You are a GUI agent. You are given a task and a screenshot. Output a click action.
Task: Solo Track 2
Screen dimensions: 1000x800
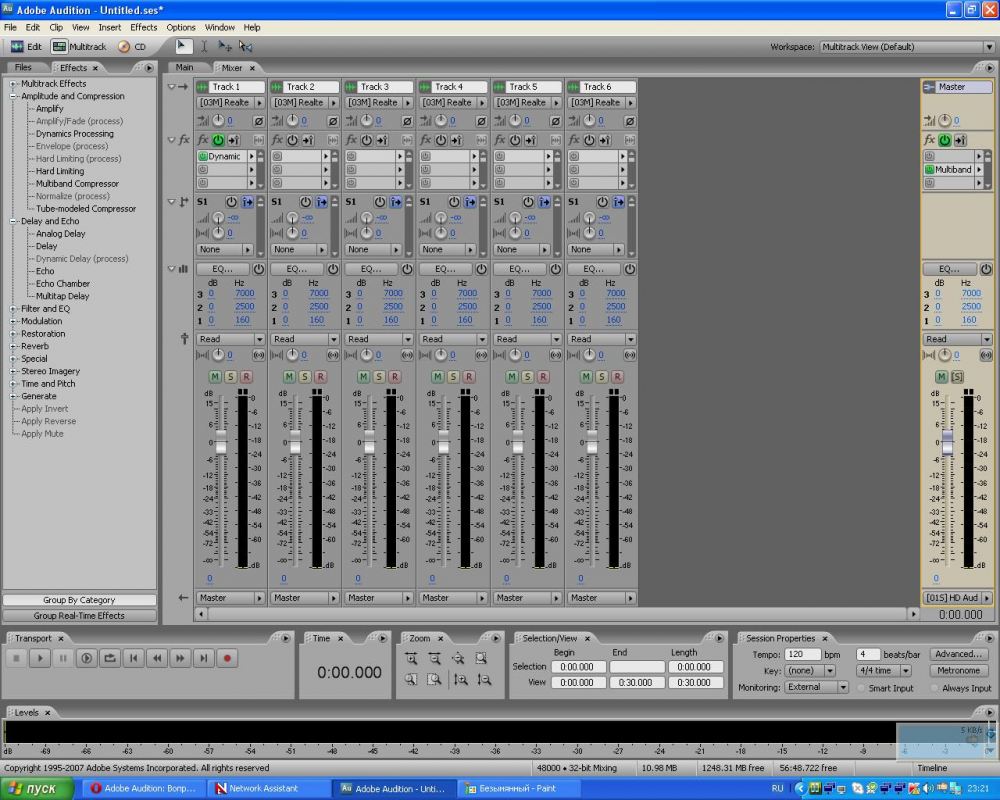305,377
